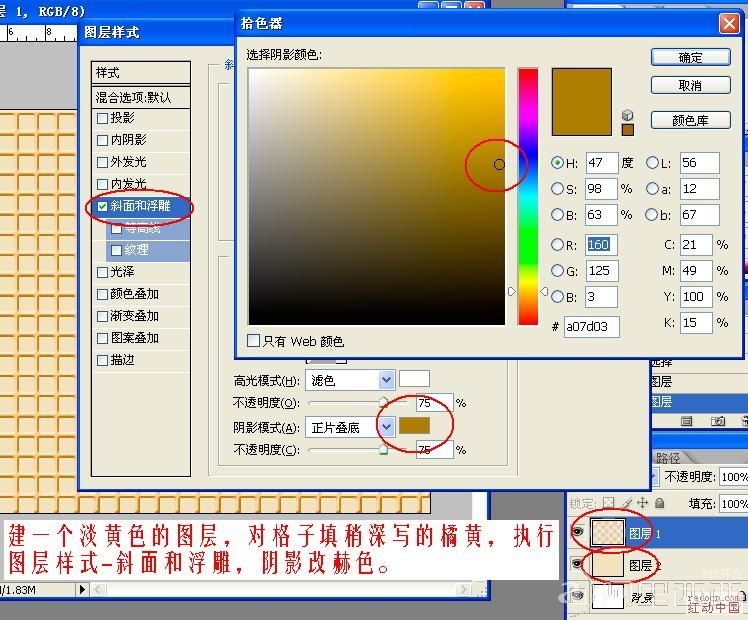Select the G green radio button

coord(557,271)
